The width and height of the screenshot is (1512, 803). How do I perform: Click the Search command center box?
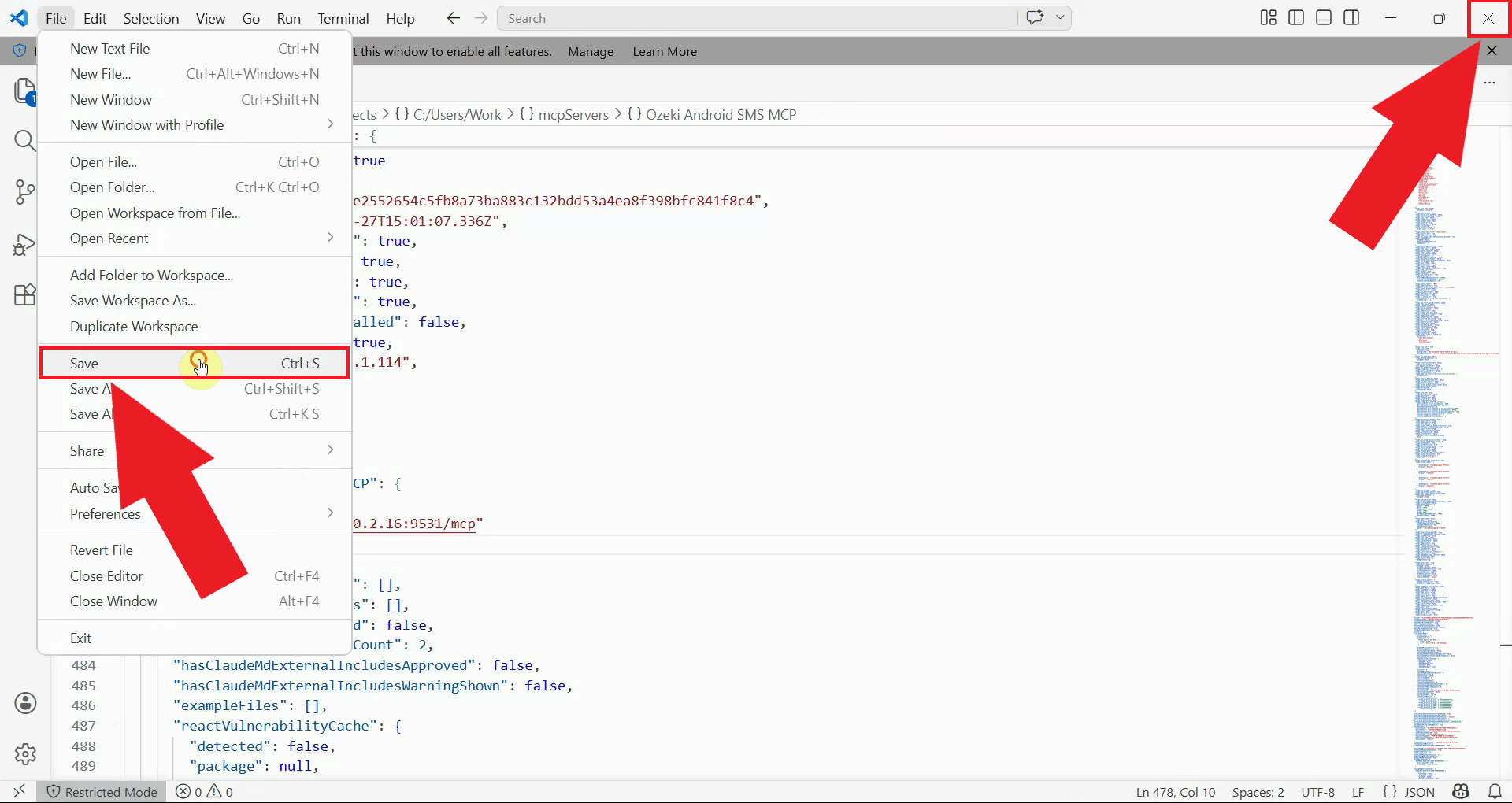(x=758, y=18)
